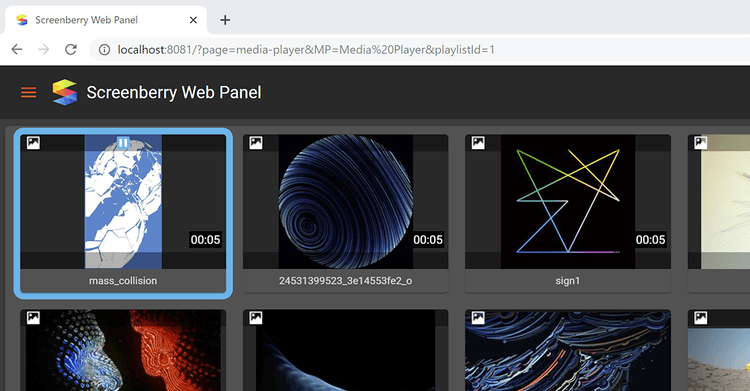View site information icon in address bar
This screenshot has height=391, width=750.
104,50
